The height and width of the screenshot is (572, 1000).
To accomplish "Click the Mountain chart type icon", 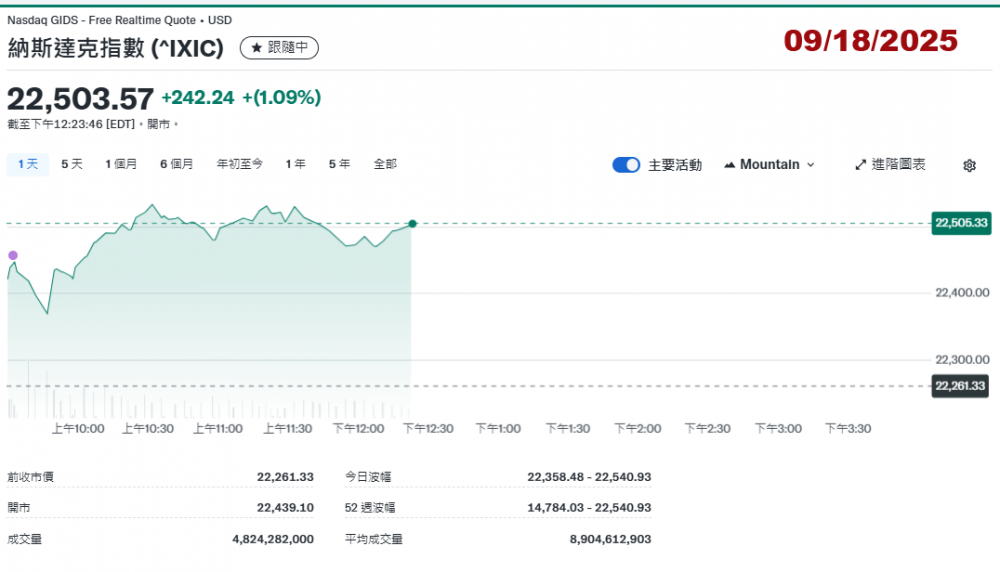I will click(x=729, y=165).
